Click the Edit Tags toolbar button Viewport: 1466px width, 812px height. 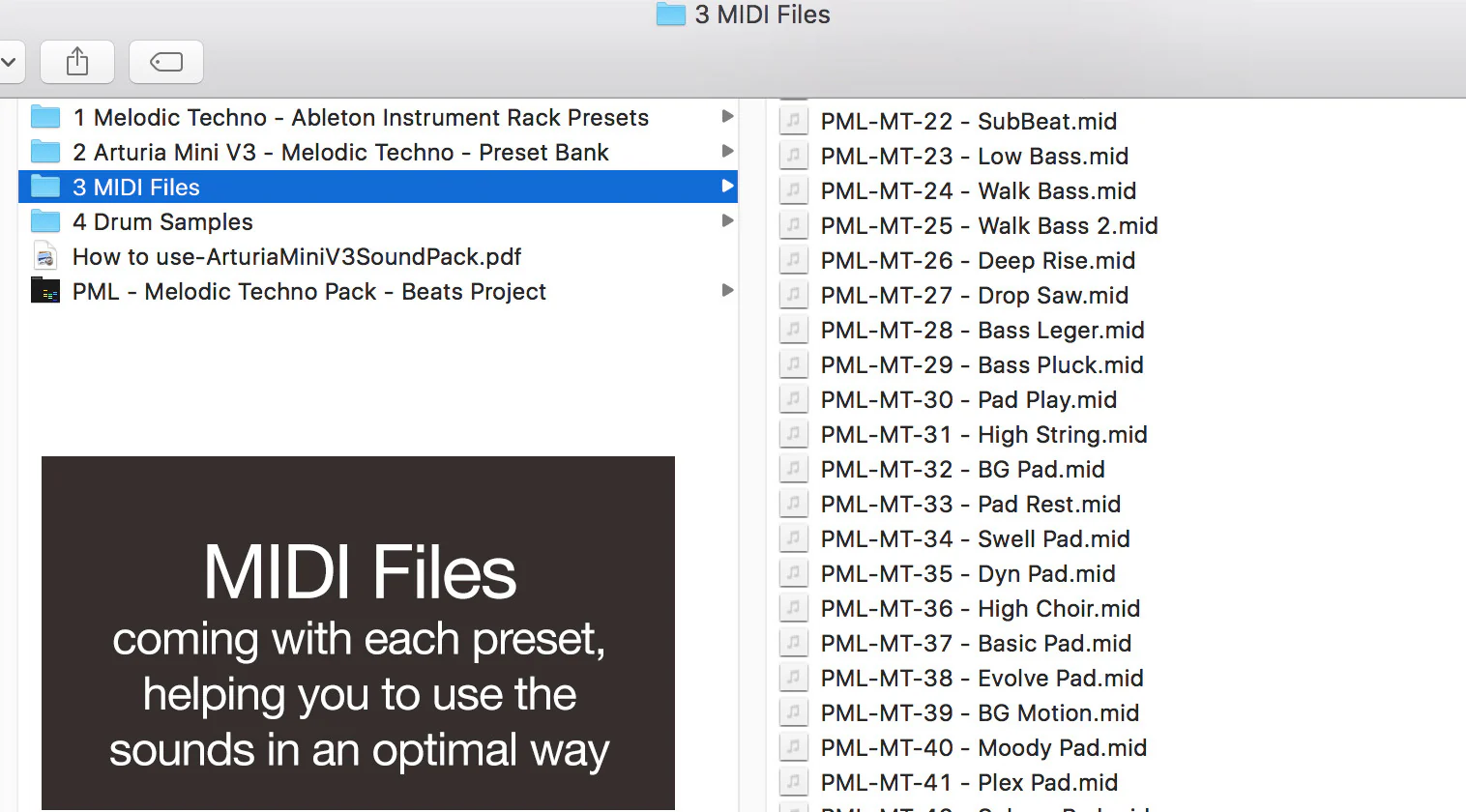click(x=166, y=63)
